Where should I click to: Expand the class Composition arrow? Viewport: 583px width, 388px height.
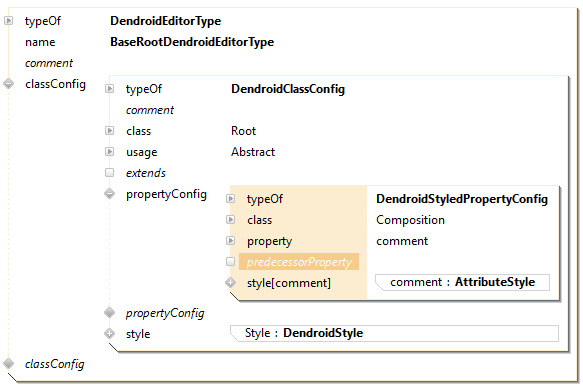(231, 220)
